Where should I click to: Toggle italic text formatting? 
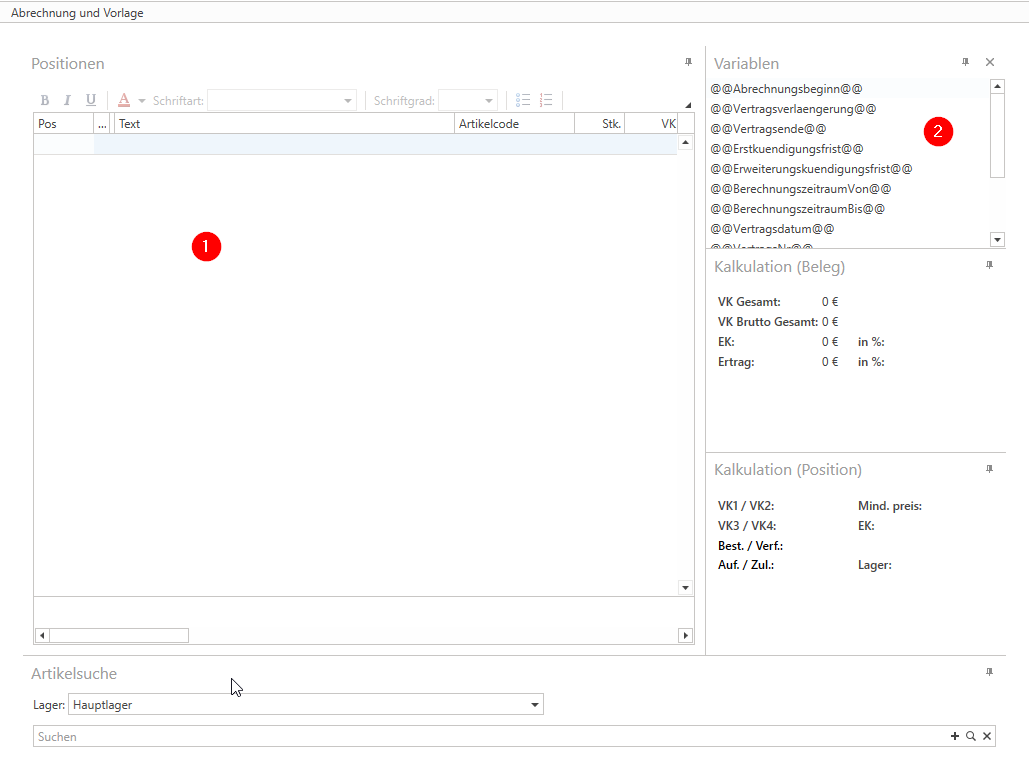pyautogui.click(x=67, y=100)
